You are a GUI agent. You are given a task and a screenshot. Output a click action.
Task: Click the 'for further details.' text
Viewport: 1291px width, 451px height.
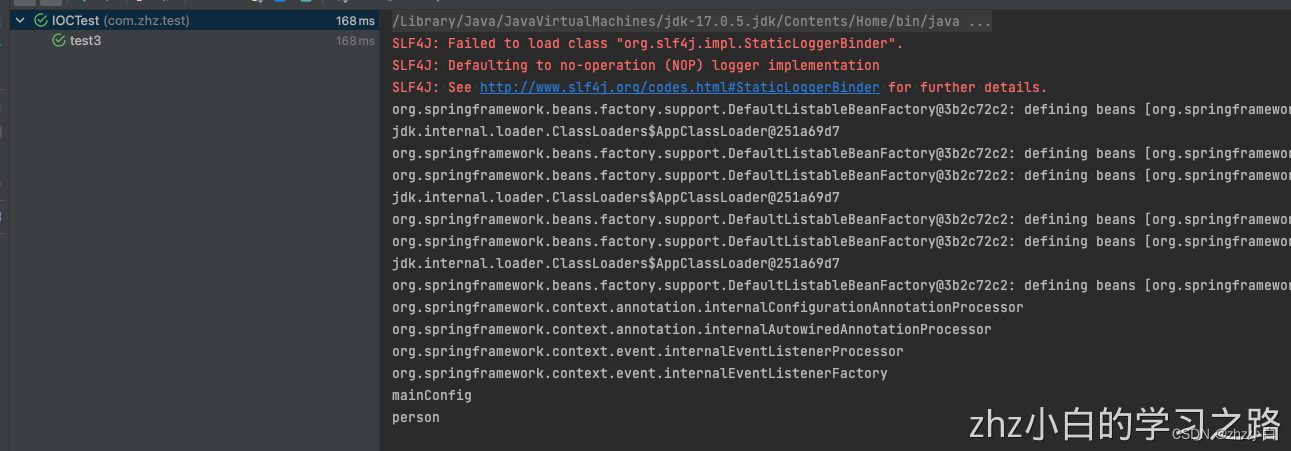point(968,87)
